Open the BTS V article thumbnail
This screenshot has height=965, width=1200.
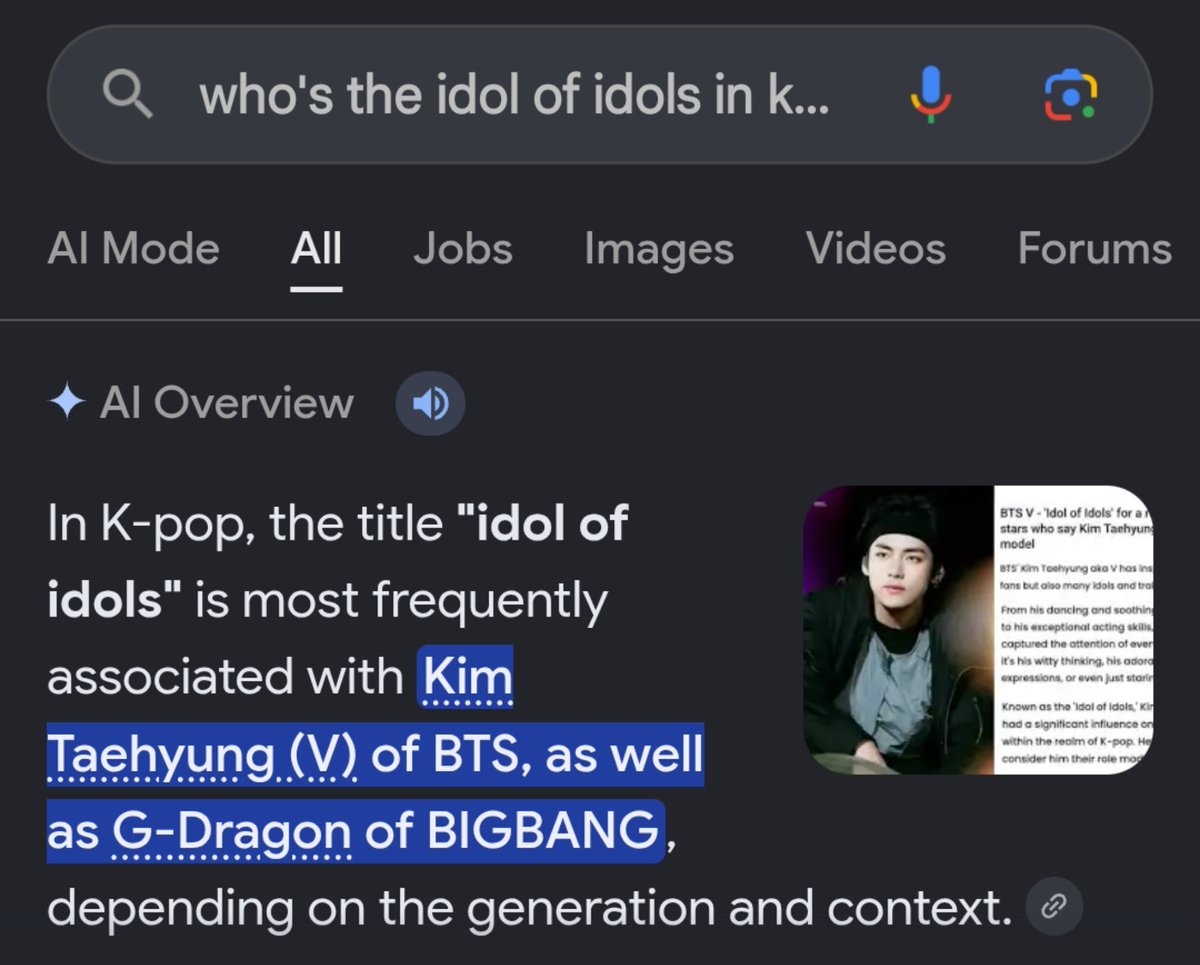click(978, 630)
